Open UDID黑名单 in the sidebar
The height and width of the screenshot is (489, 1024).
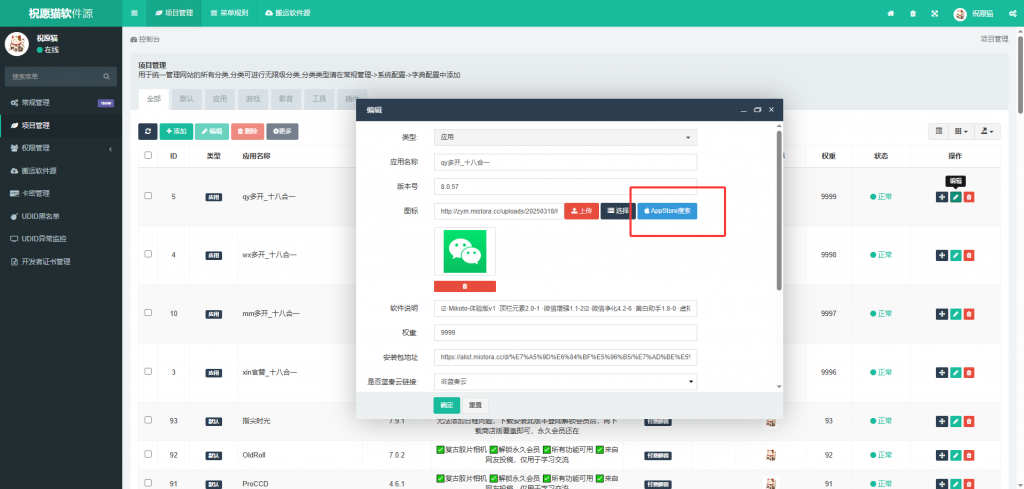(x=61, y=216)
